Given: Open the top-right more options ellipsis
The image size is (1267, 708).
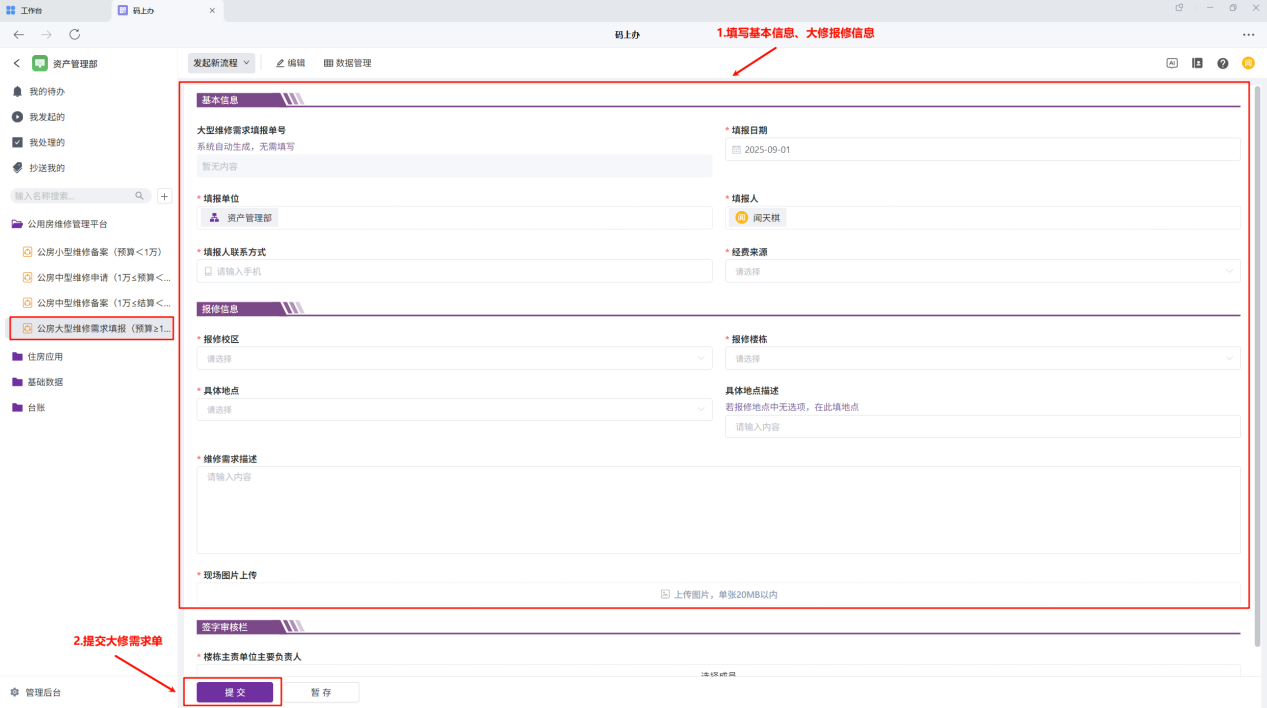Looking at the screenshot, I should pos(1248,34).
